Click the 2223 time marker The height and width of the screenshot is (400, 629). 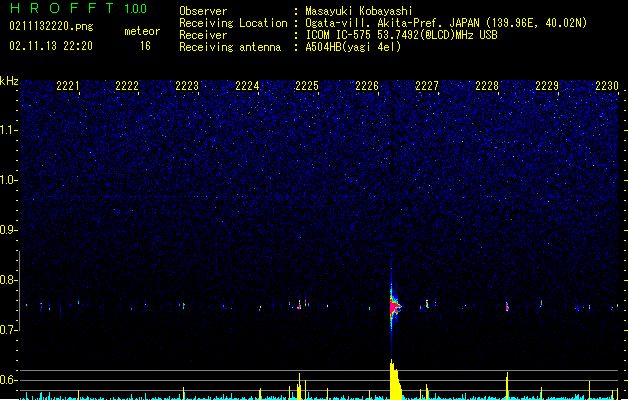[x=187, y=86]
